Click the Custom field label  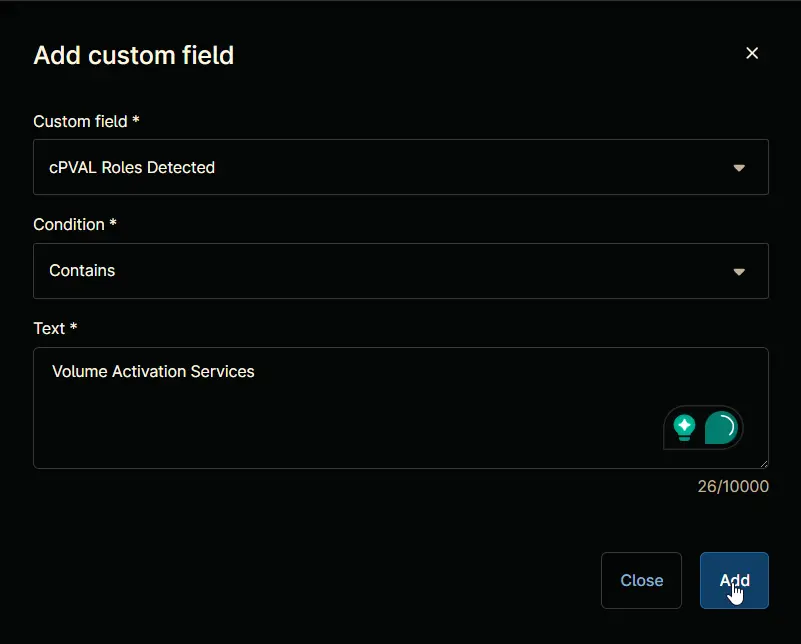point(86,122)
